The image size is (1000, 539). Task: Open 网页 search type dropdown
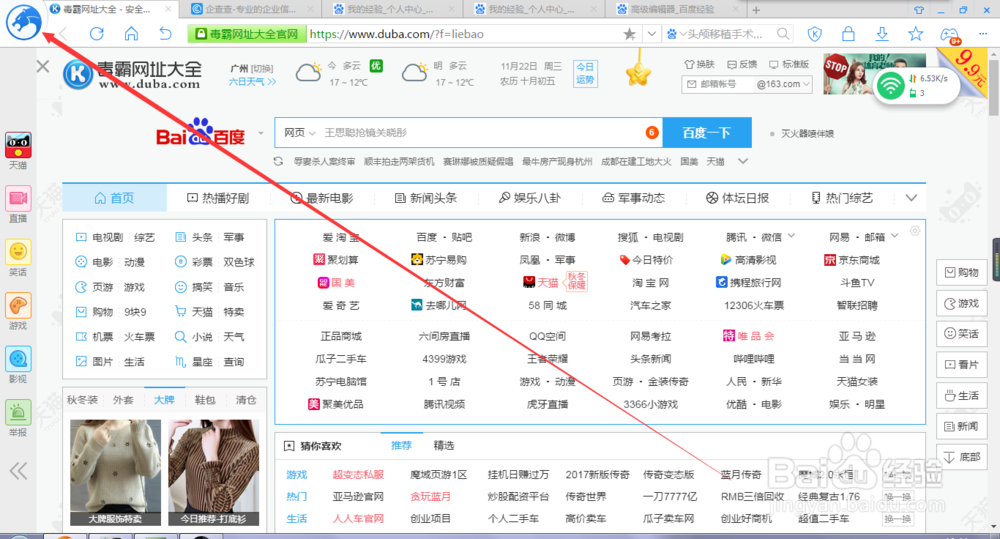coord(300,133)
